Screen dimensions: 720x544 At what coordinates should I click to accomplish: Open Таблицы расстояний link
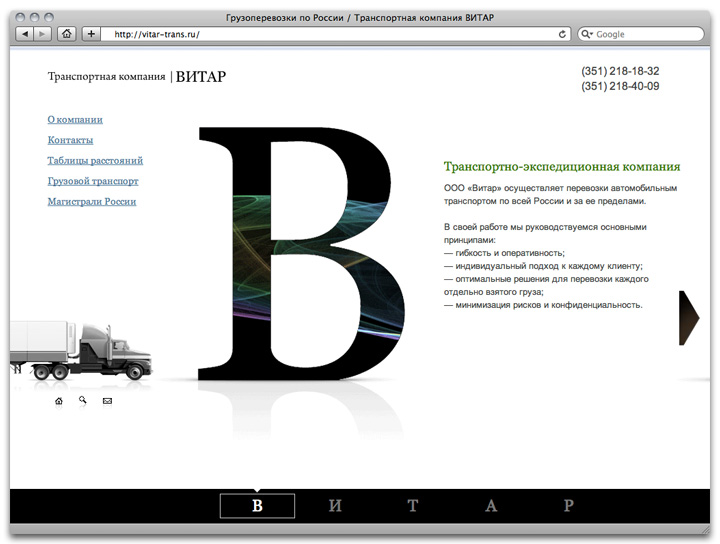tap(95, 161)
